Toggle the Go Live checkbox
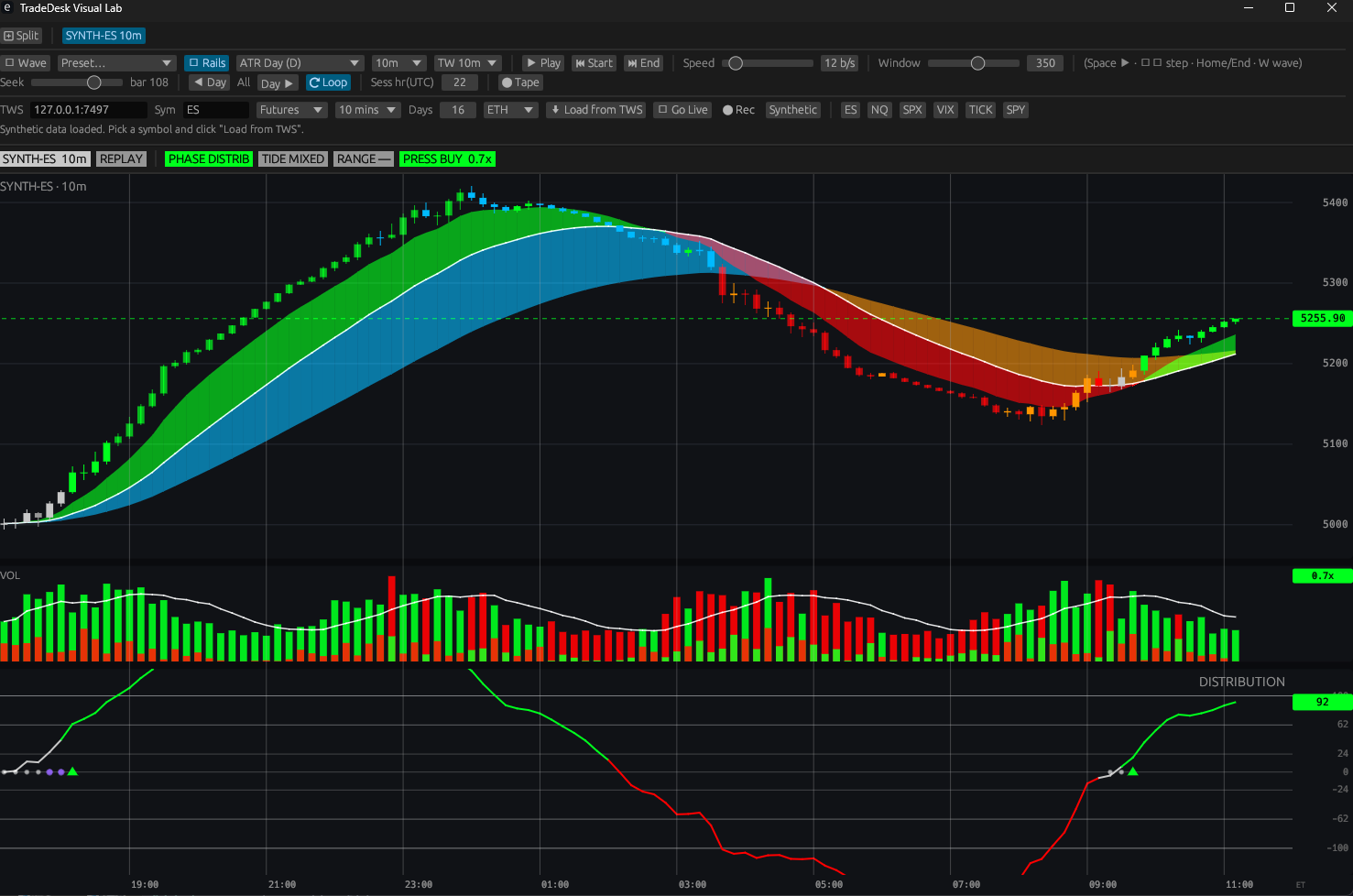This screenshot has height=896, width=1353. [683, 110]
